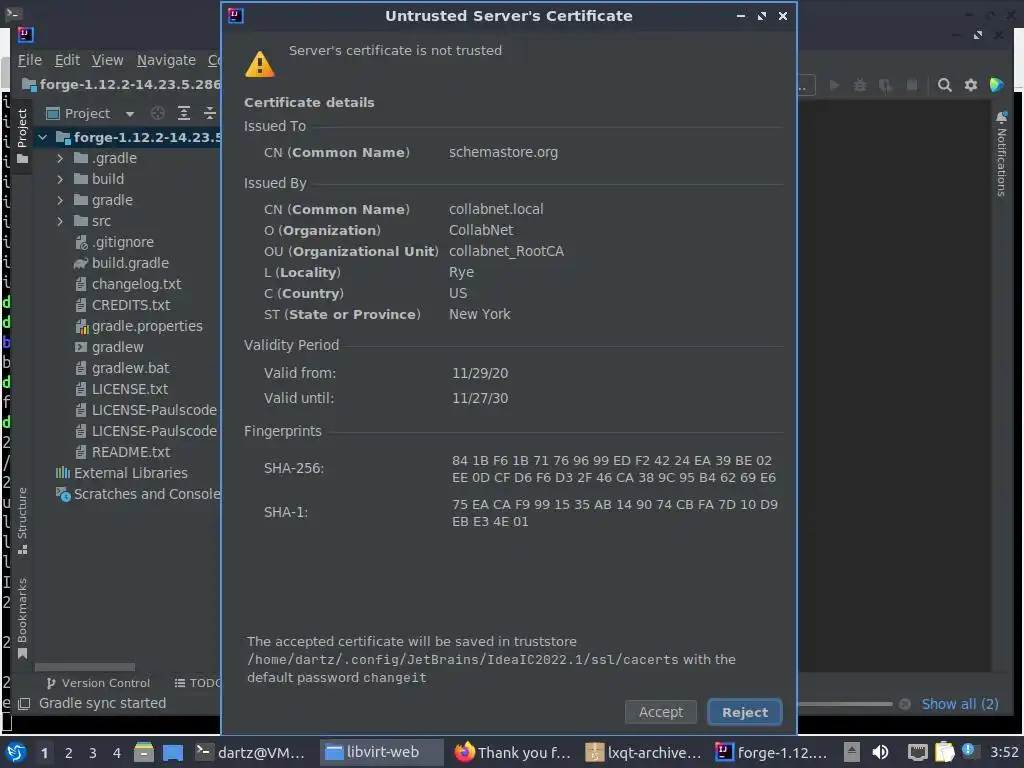1024x768 pixels.
Task: Open the TODO tool window
Action: (197, 683)
